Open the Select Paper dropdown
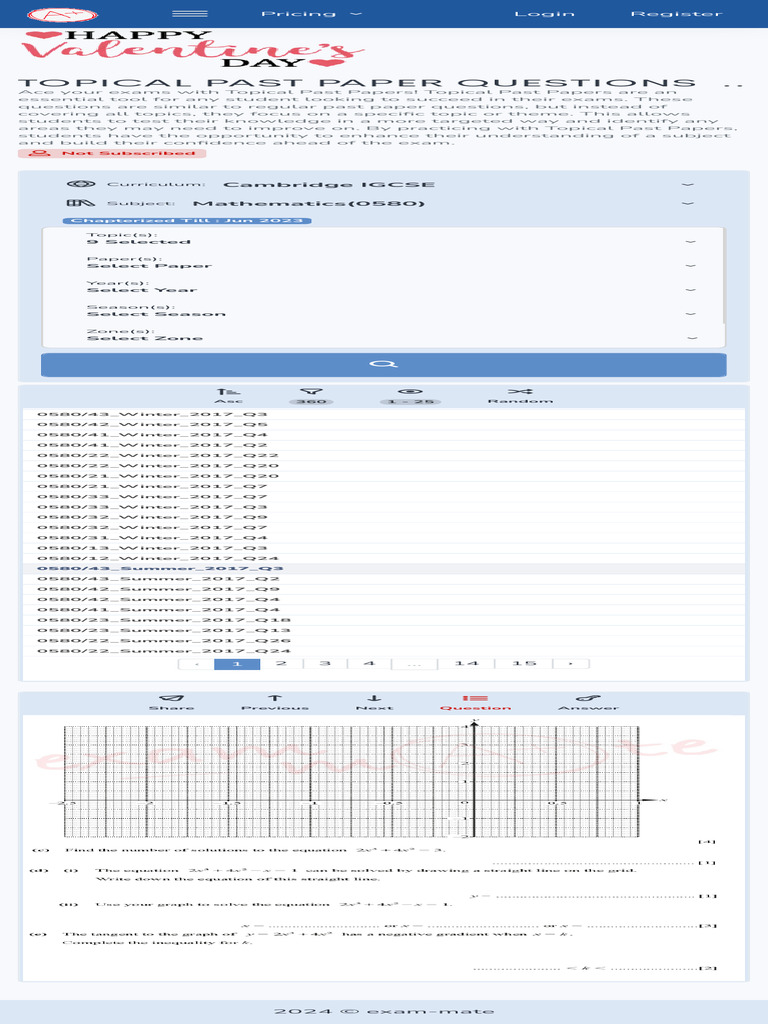This screenshot has width=768, height=1024. click(391, 263)
